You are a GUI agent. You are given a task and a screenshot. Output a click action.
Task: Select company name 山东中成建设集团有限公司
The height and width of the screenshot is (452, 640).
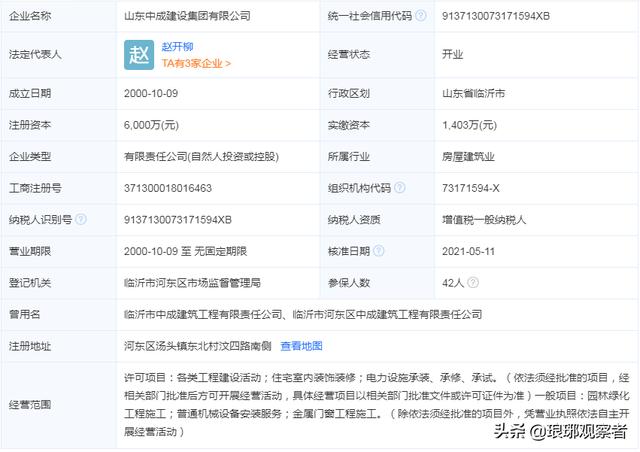coord(187,17)
